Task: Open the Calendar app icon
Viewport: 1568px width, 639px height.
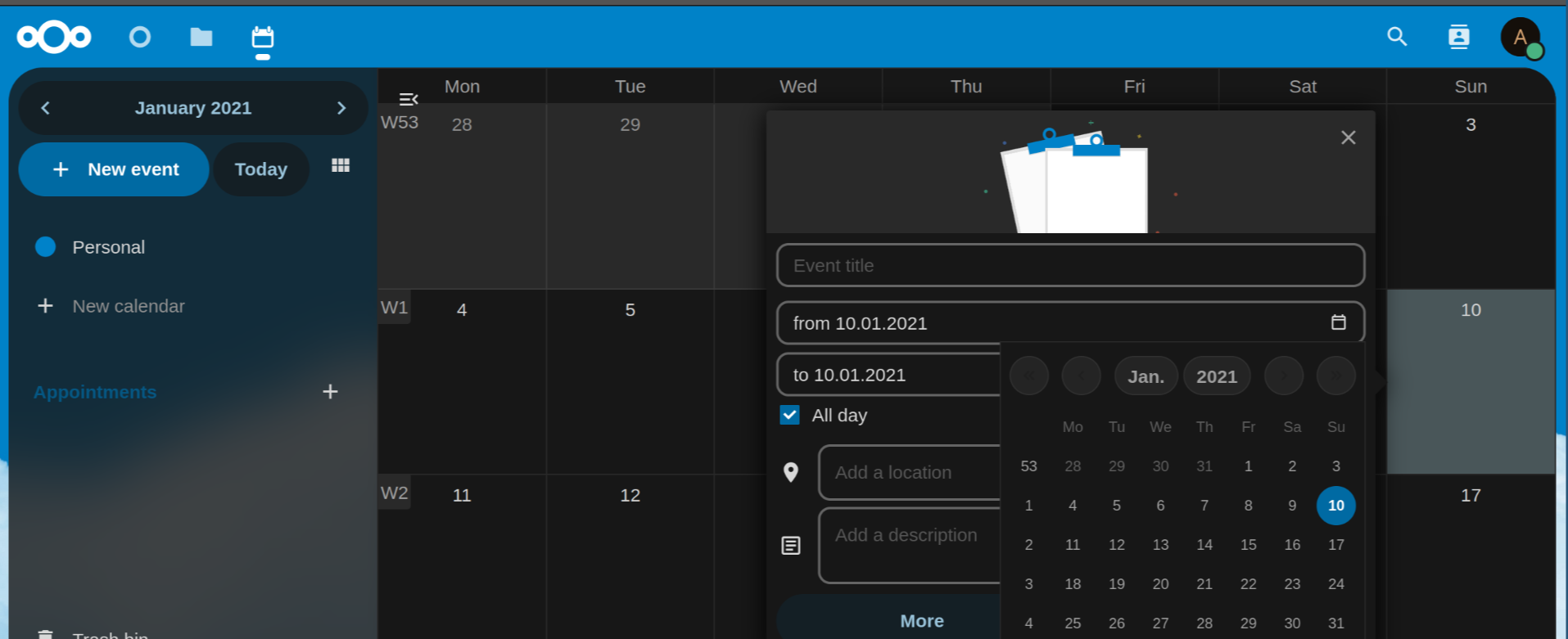Action: tap(263, 38)
